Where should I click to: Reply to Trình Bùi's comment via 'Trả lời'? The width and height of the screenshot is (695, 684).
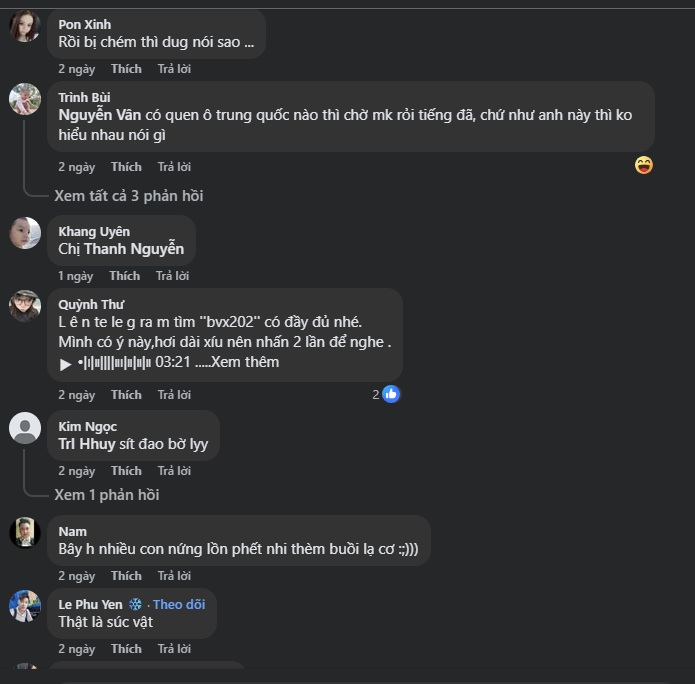click(174, 167)
